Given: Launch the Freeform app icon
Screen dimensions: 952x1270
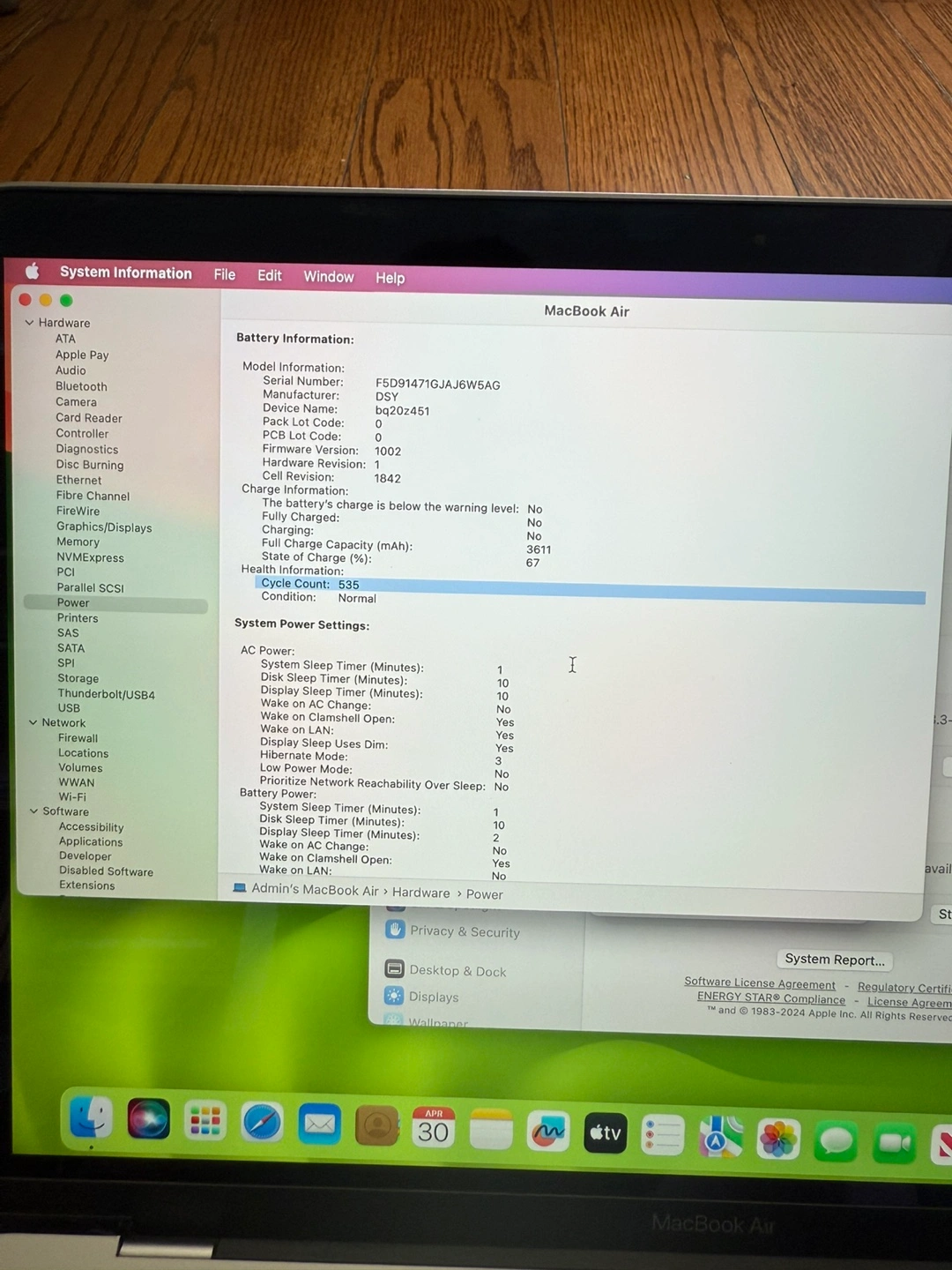Looking at the screenshot, I should pos(548,1132).
